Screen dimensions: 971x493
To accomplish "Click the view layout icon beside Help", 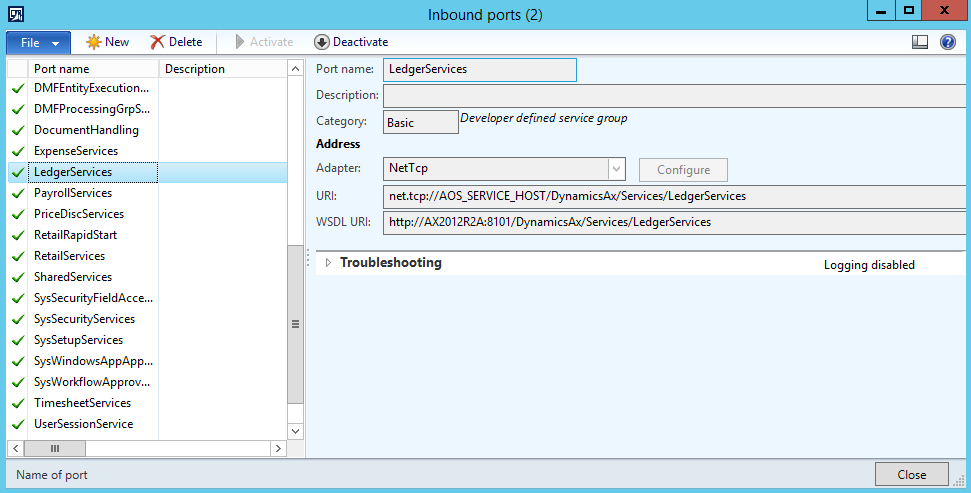I will click(920, 42).
